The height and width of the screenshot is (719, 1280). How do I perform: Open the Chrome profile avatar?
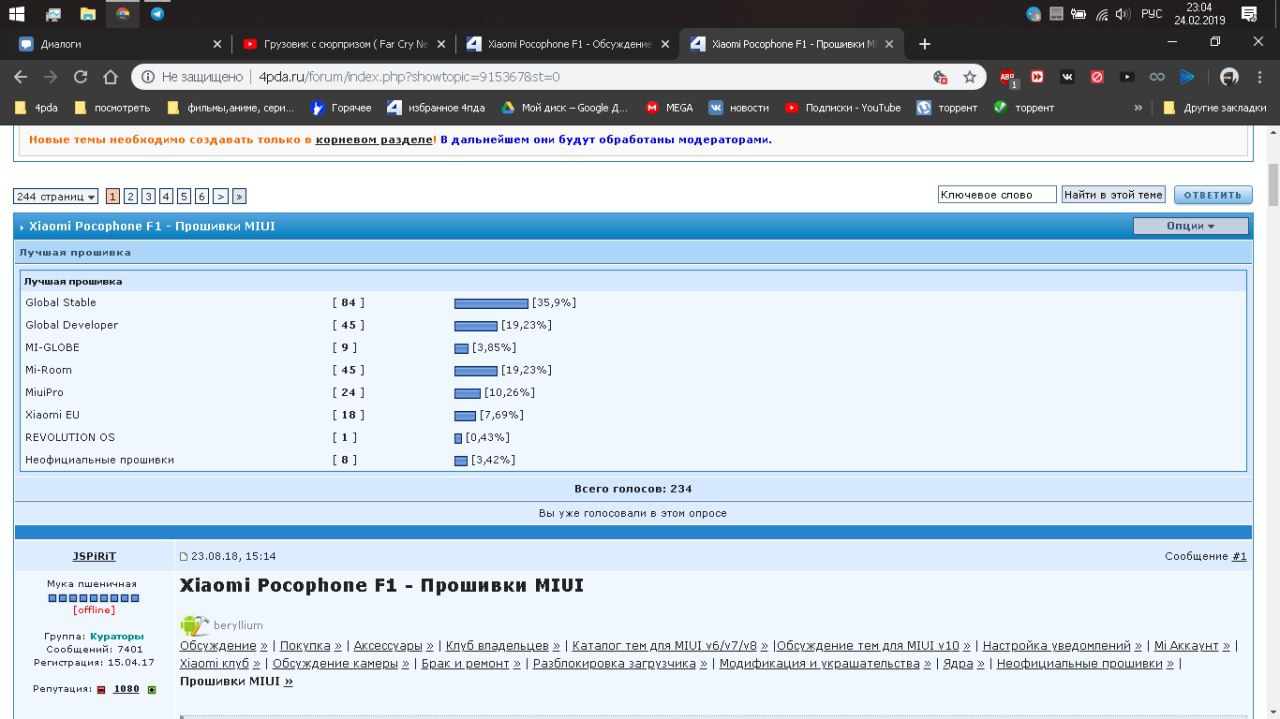tap(1229, 77)
